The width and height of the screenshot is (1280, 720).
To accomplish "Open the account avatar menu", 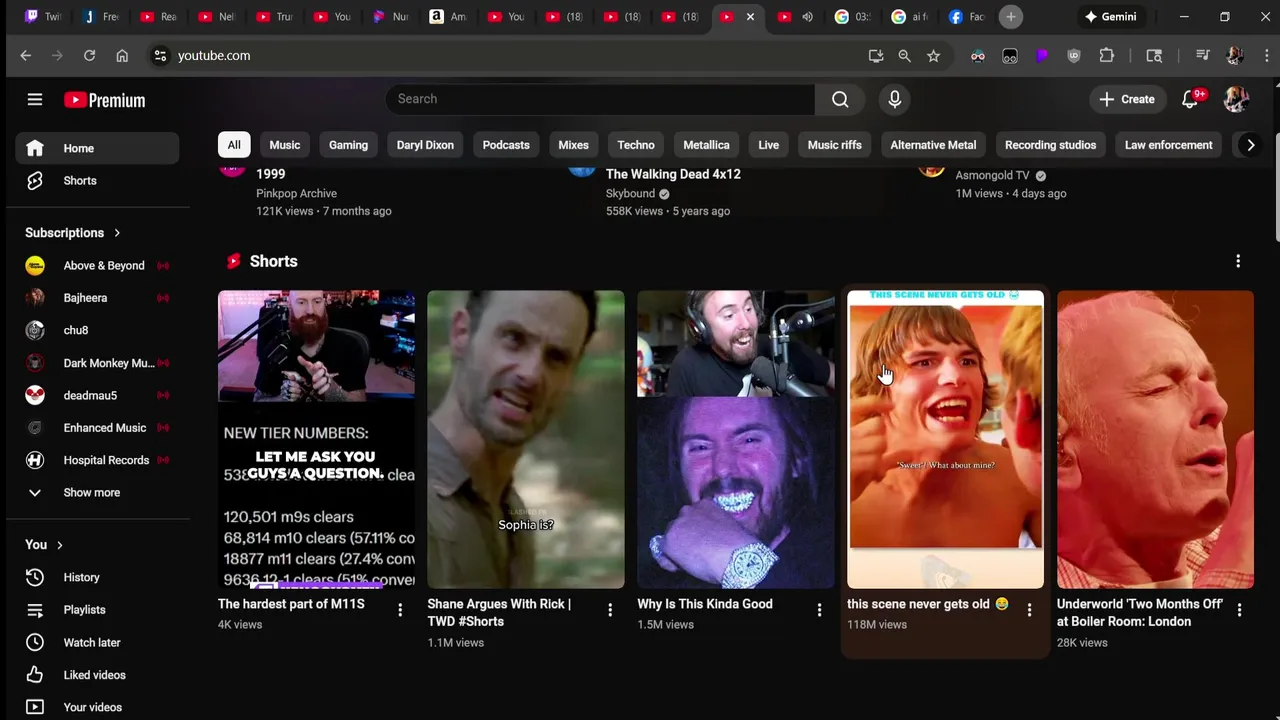I will pyautogui.click(x=1236, y=99).
